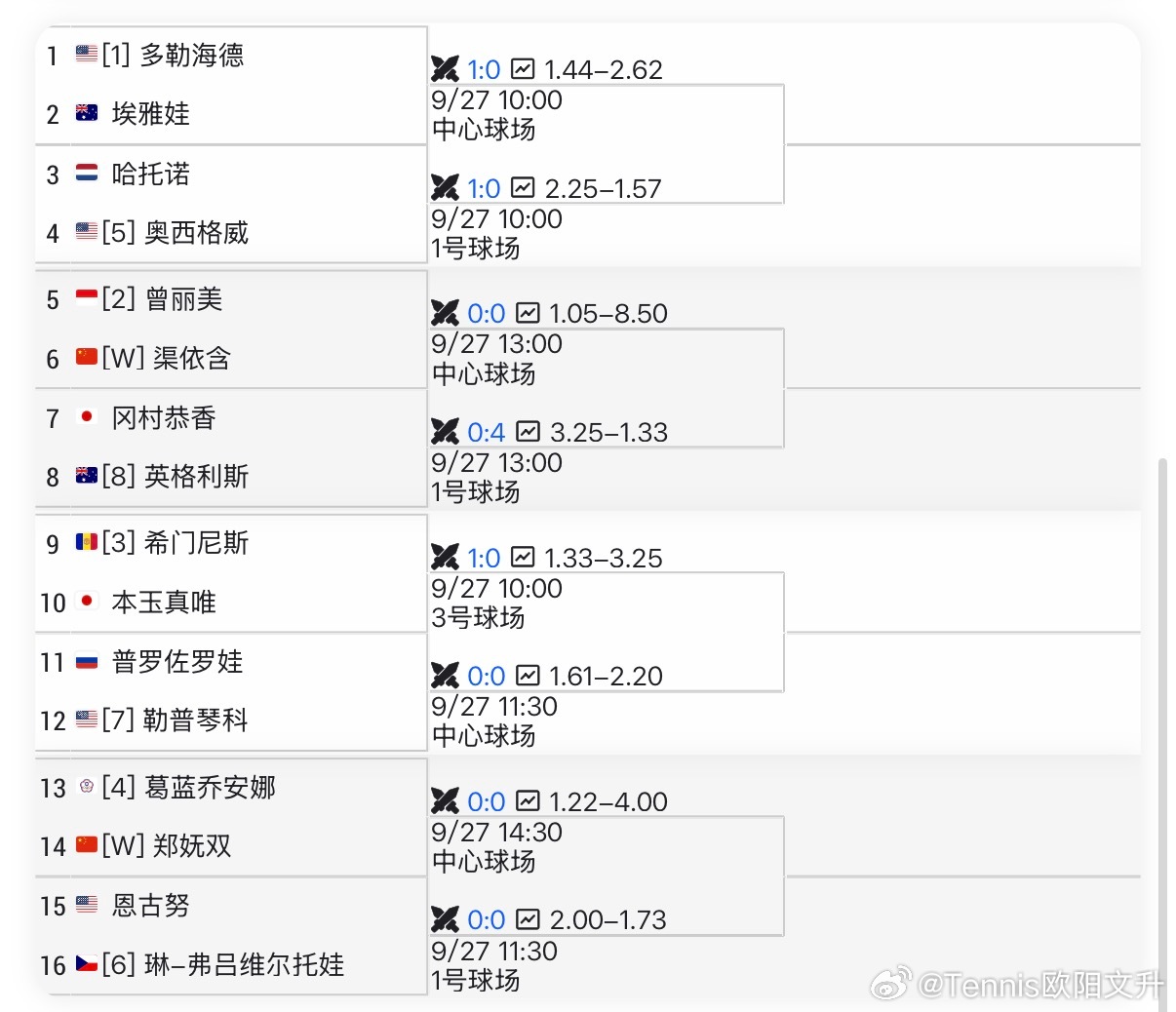Select player [W] 郑妩双
1176x1012 pixels.
click(x=167, y=845)
